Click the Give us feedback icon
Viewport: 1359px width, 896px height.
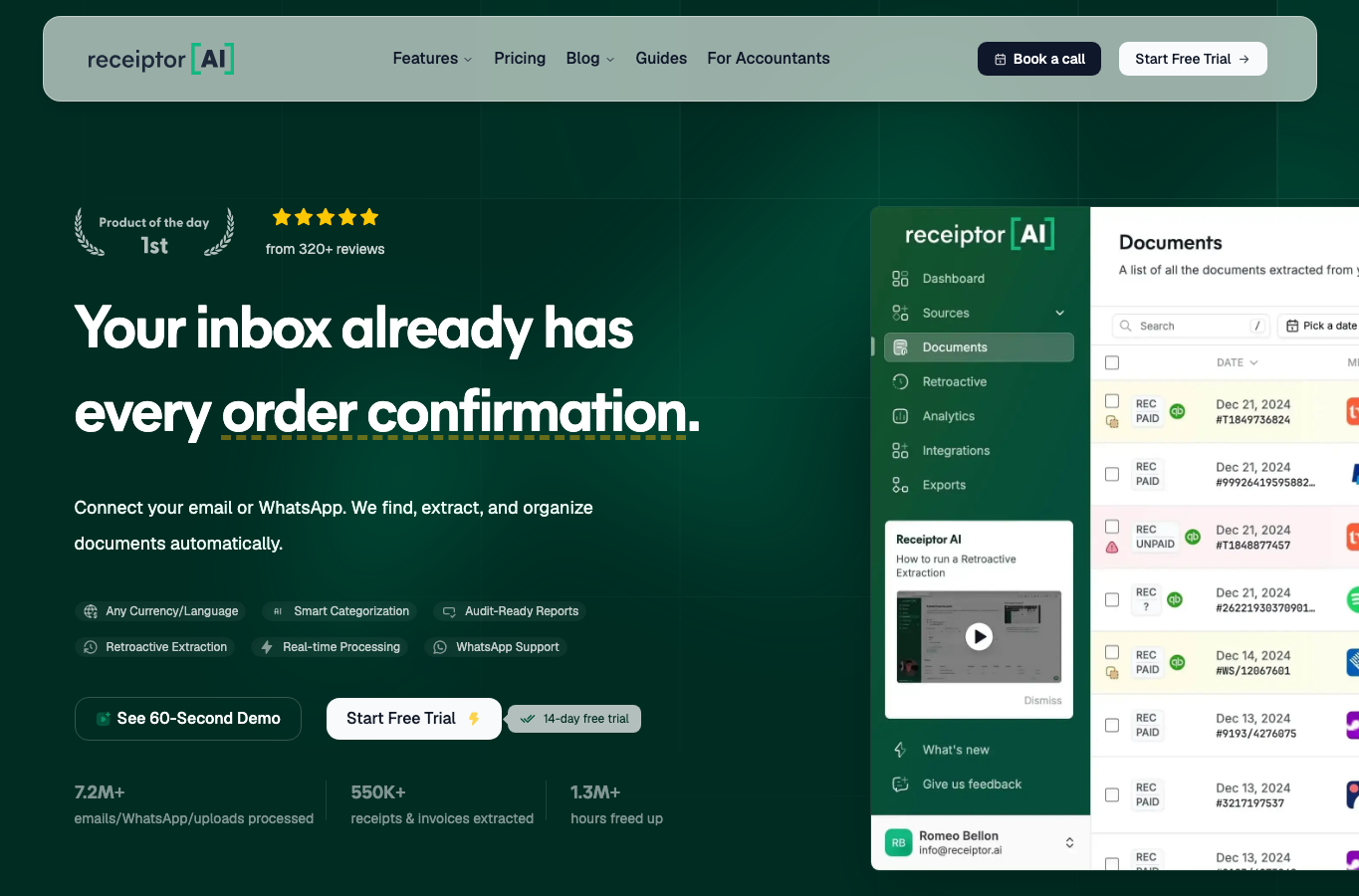coord(900,784)
